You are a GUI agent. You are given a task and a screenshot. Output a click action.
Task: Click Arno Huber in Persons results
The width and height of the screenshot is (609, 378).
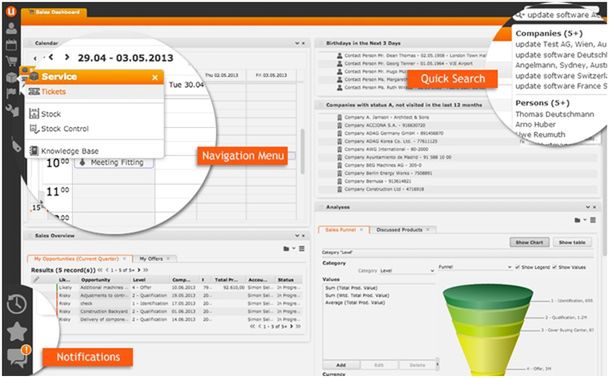pyautogui.click(x=535, y=124)
